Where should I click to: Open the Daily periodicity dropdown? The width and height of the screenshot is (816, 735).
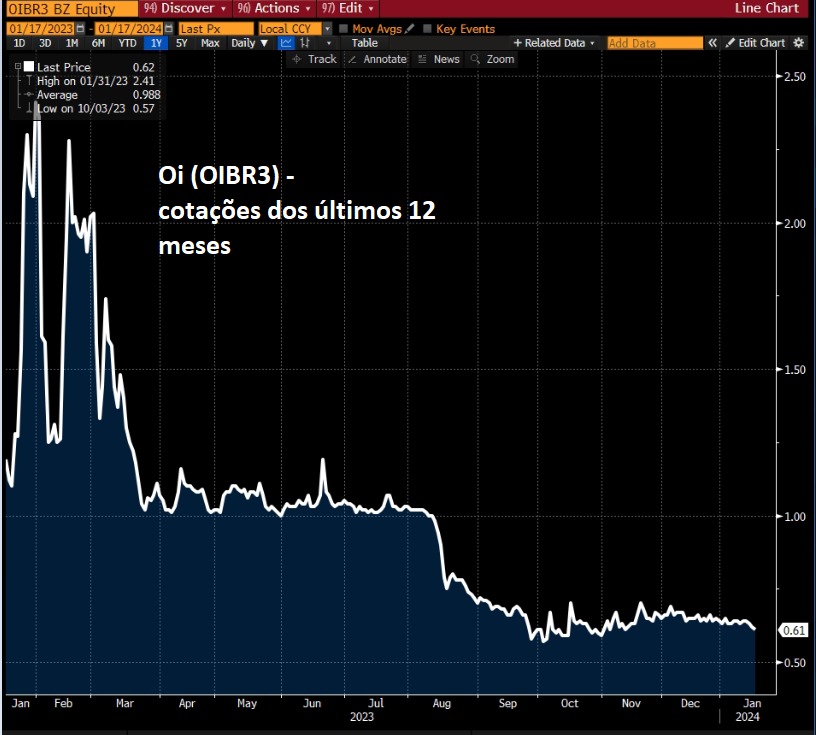click(249, 43)
